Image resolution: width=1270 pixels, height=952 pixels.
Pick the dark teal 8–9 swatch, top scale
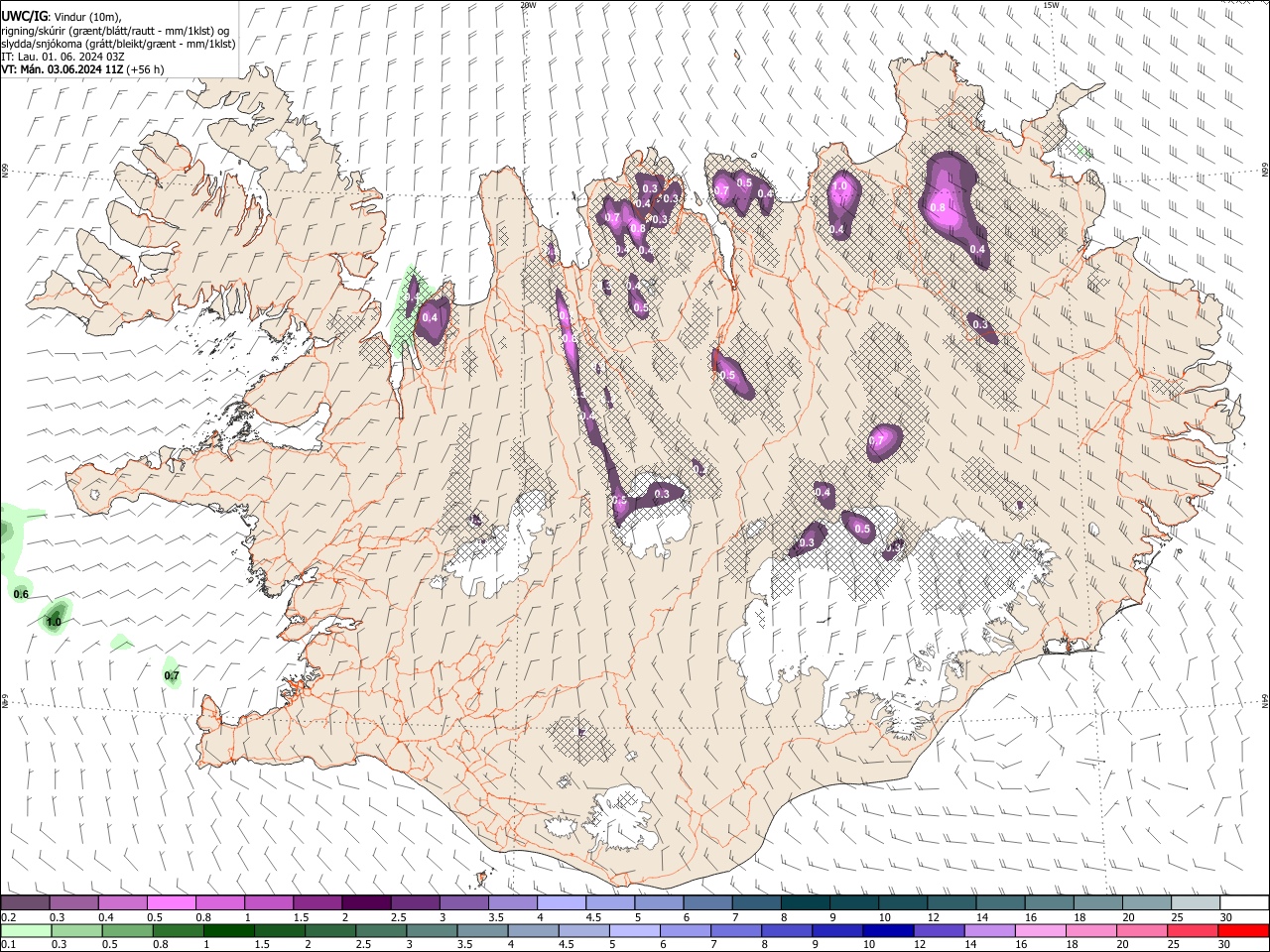pyautogui.click(x=804, y=903)
